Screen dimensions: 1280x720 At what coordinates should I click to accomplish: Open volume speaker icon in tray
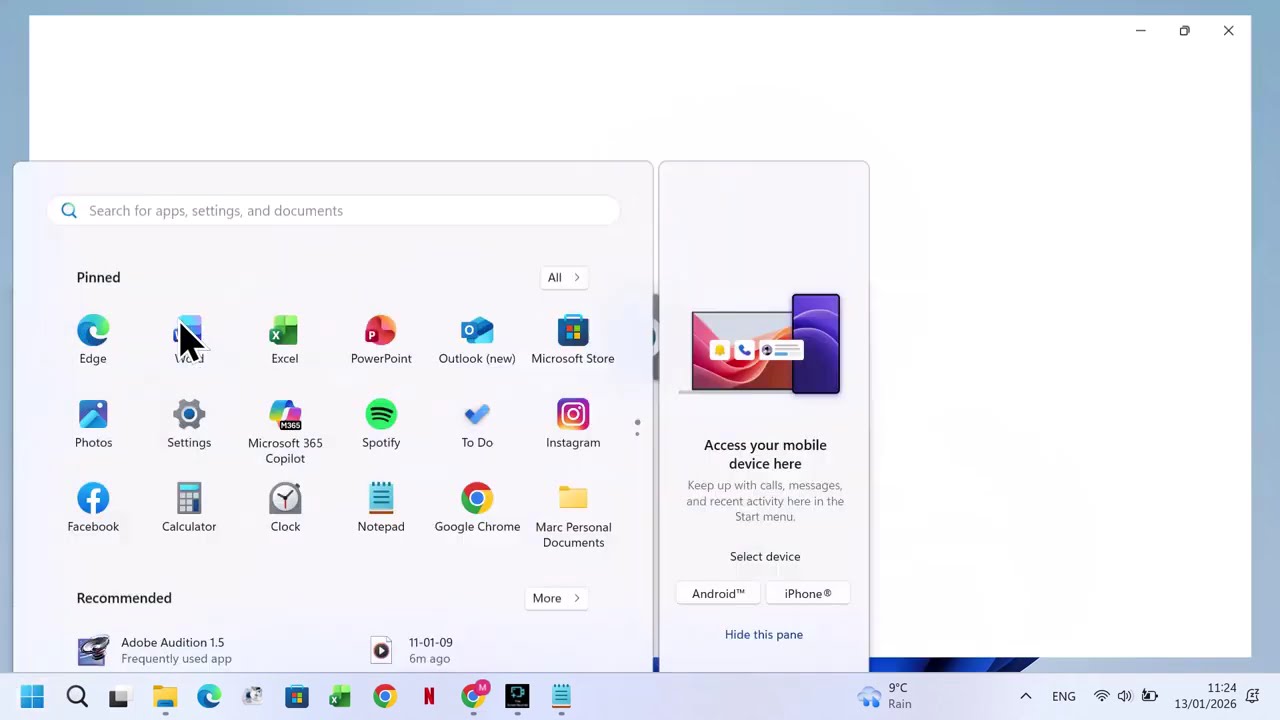point(1125,696)
